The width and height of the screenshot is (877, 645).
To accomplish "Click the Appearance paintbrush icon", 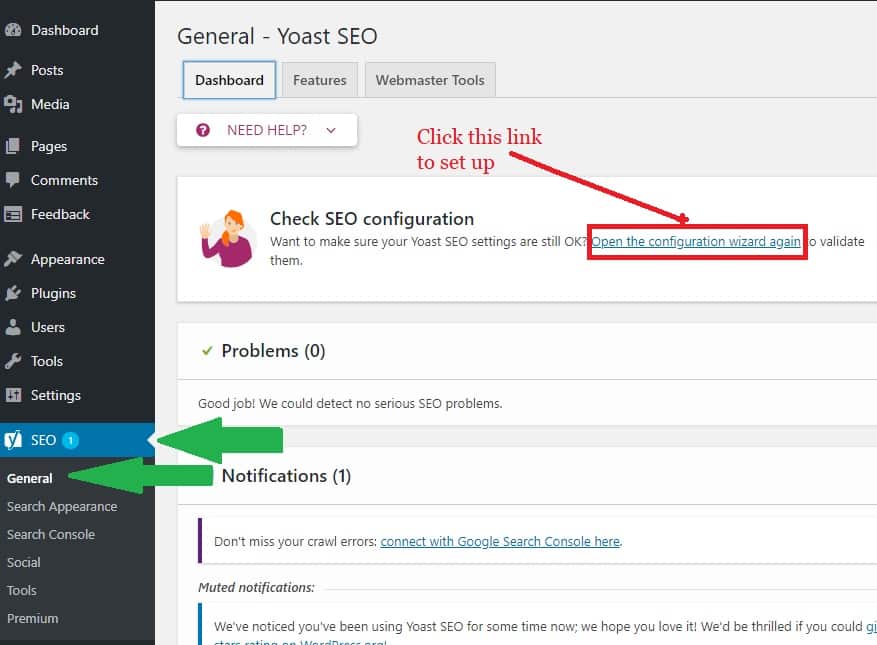I will point(13,259).
